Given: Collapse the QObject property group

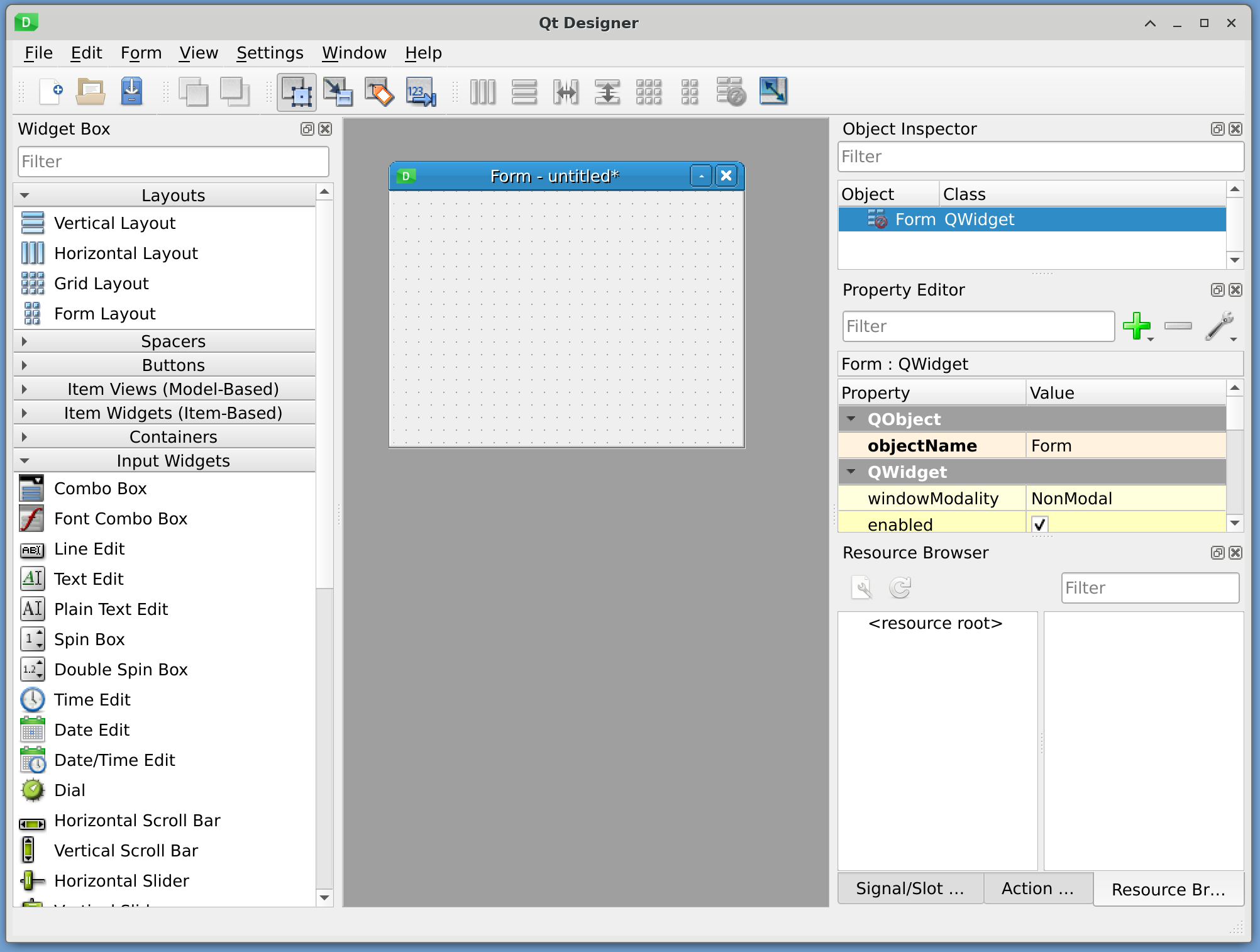Looking at the screenshot, I should tap(851, 419).
